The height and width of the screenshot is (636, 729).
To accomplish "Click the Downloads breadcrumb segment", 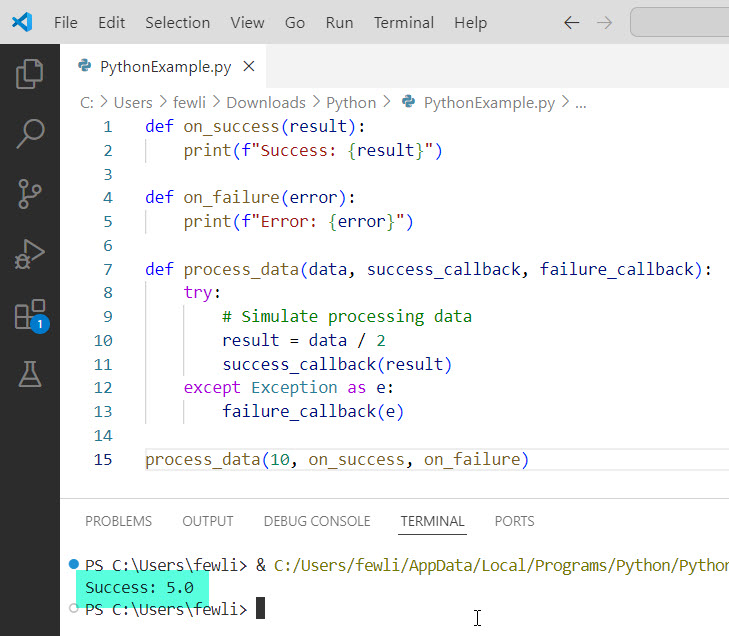I will click(266, 102).
